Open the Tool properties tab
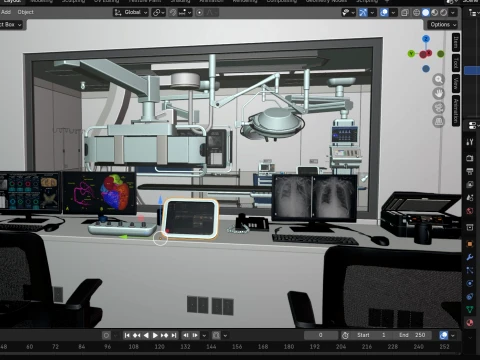Viewport: 480px width, 360px height. 470,142
